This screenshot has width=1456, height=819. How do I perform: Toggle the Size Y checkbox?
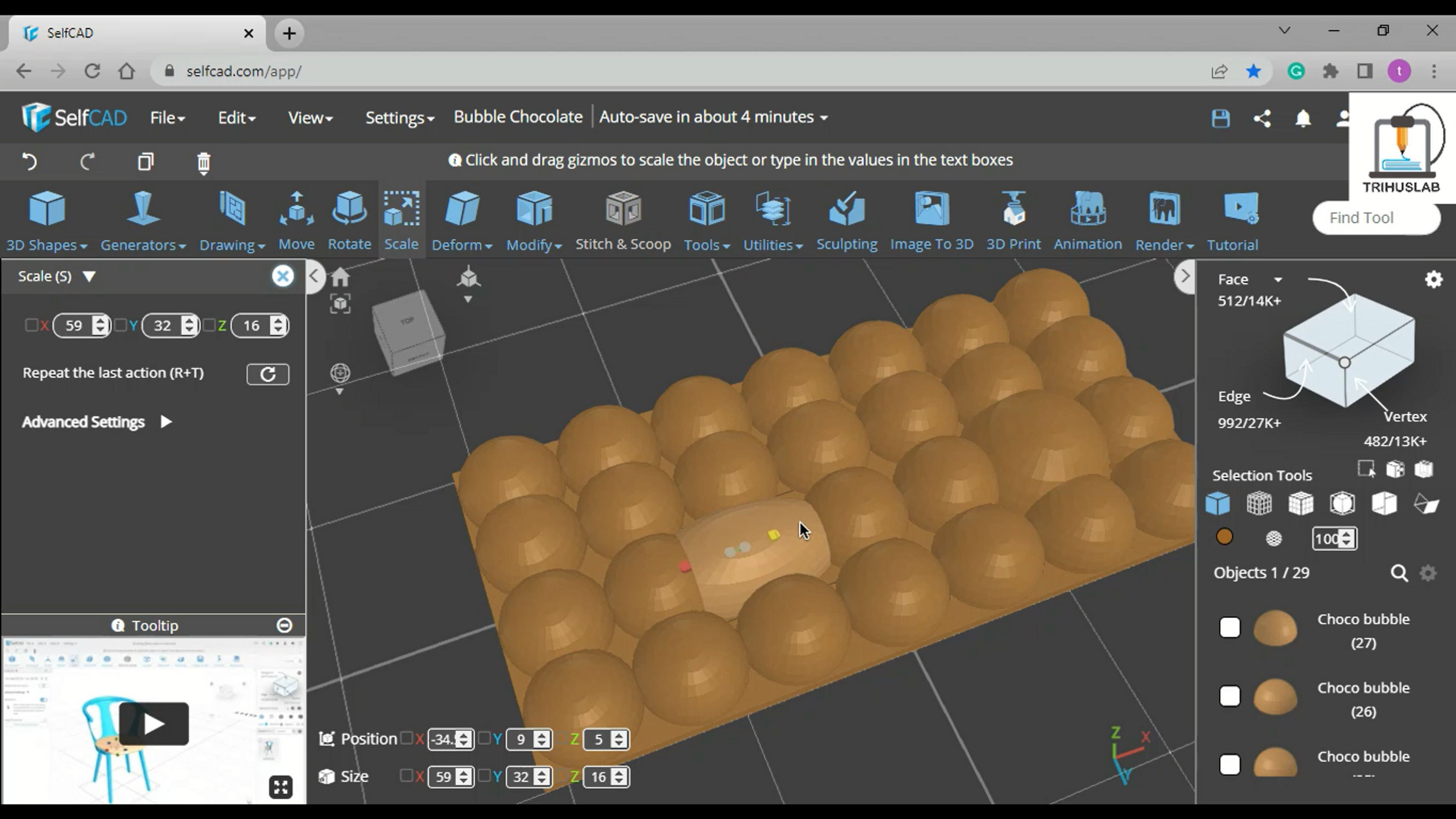tap(484, 775)
